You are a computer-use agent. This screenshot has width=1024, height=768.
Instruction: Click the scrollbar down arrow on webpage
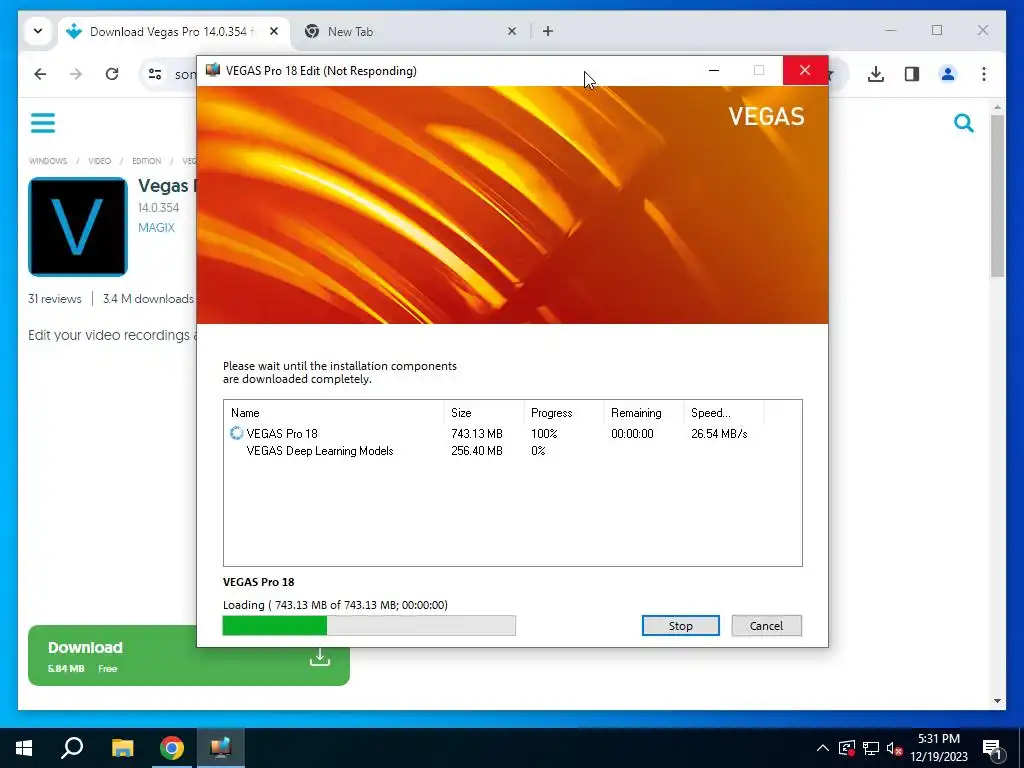point(997,701)
